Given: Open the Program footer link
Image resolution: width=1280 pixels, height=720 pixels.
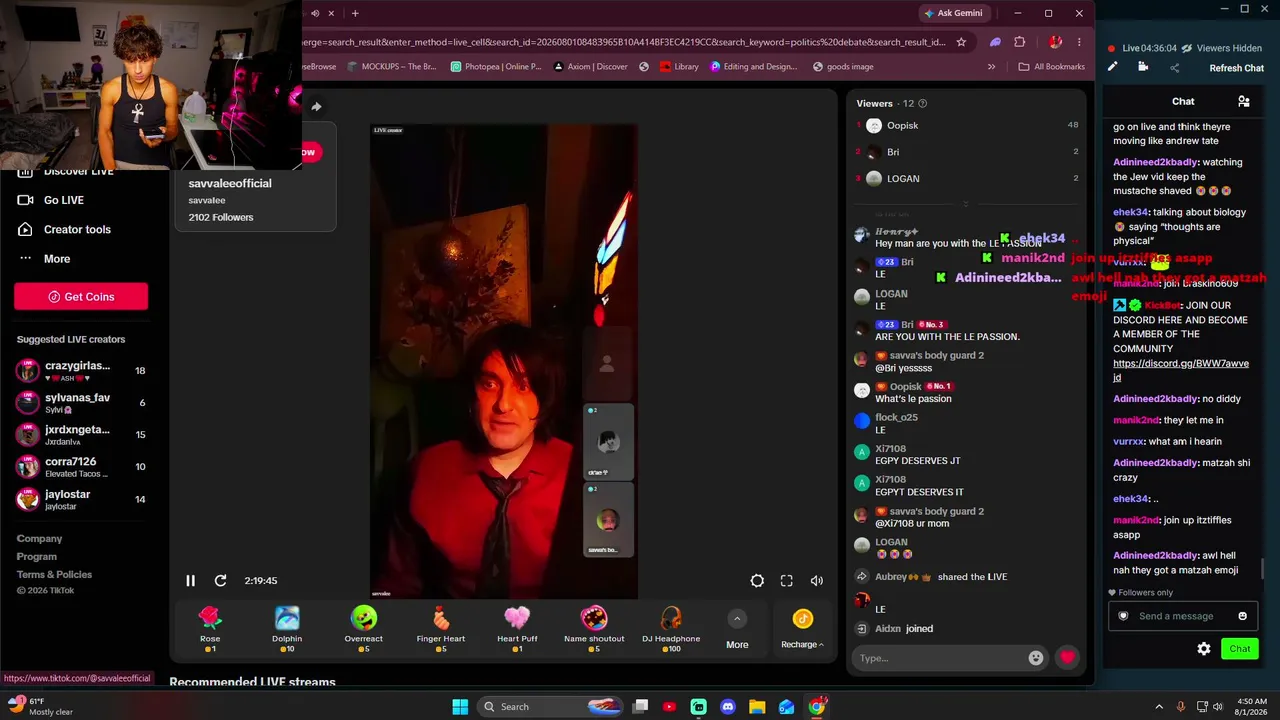Looking at the screenshot, I should point(37,557).
